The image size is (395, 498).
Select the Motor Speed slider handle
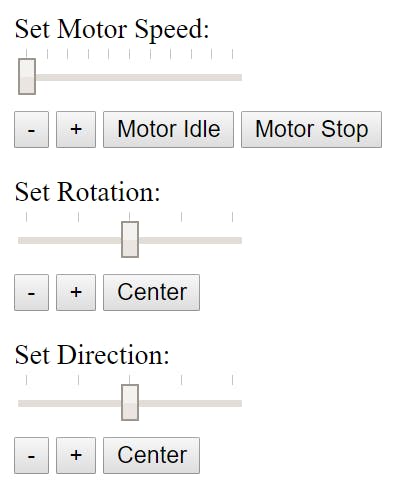tap(27, 77)
